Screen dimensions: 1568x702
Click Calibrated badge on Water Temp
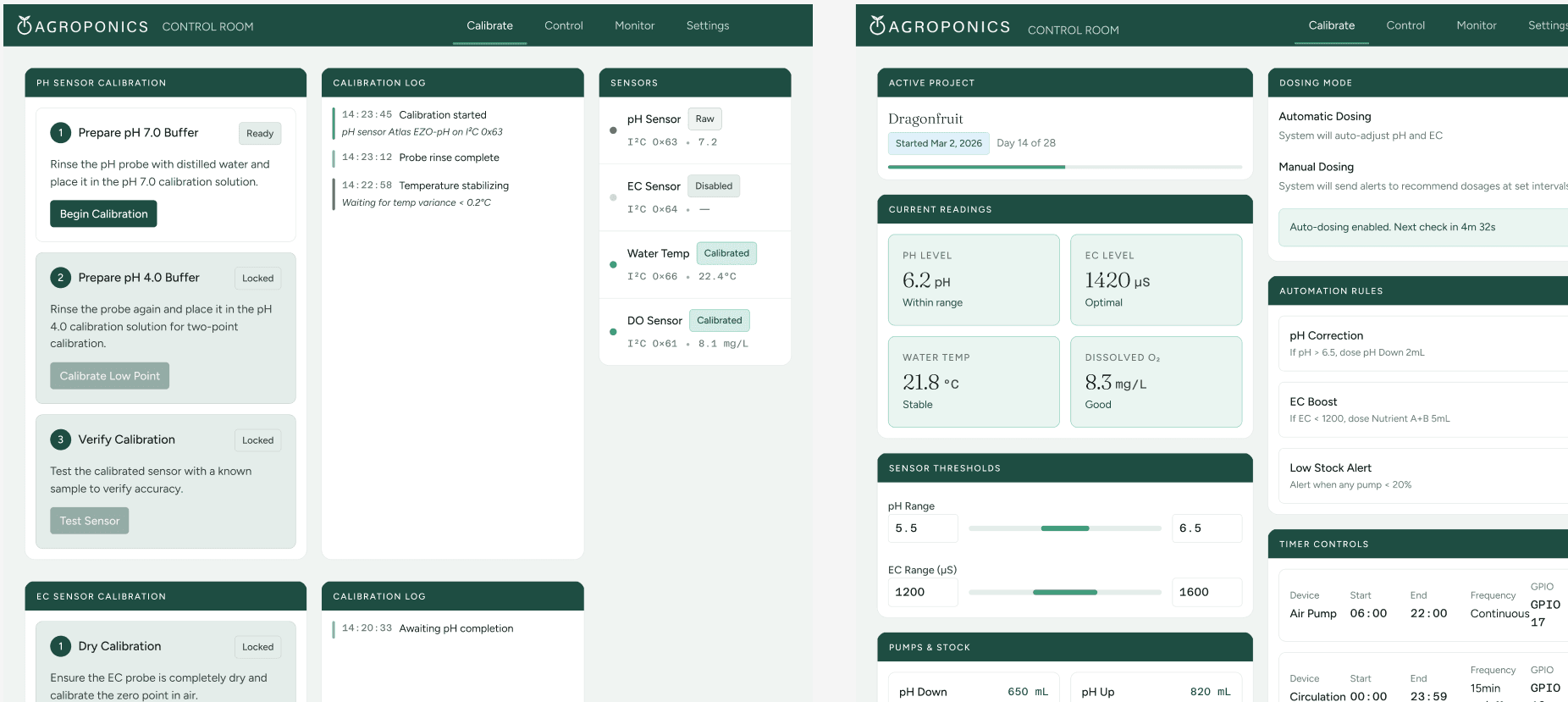pos(726,253)
